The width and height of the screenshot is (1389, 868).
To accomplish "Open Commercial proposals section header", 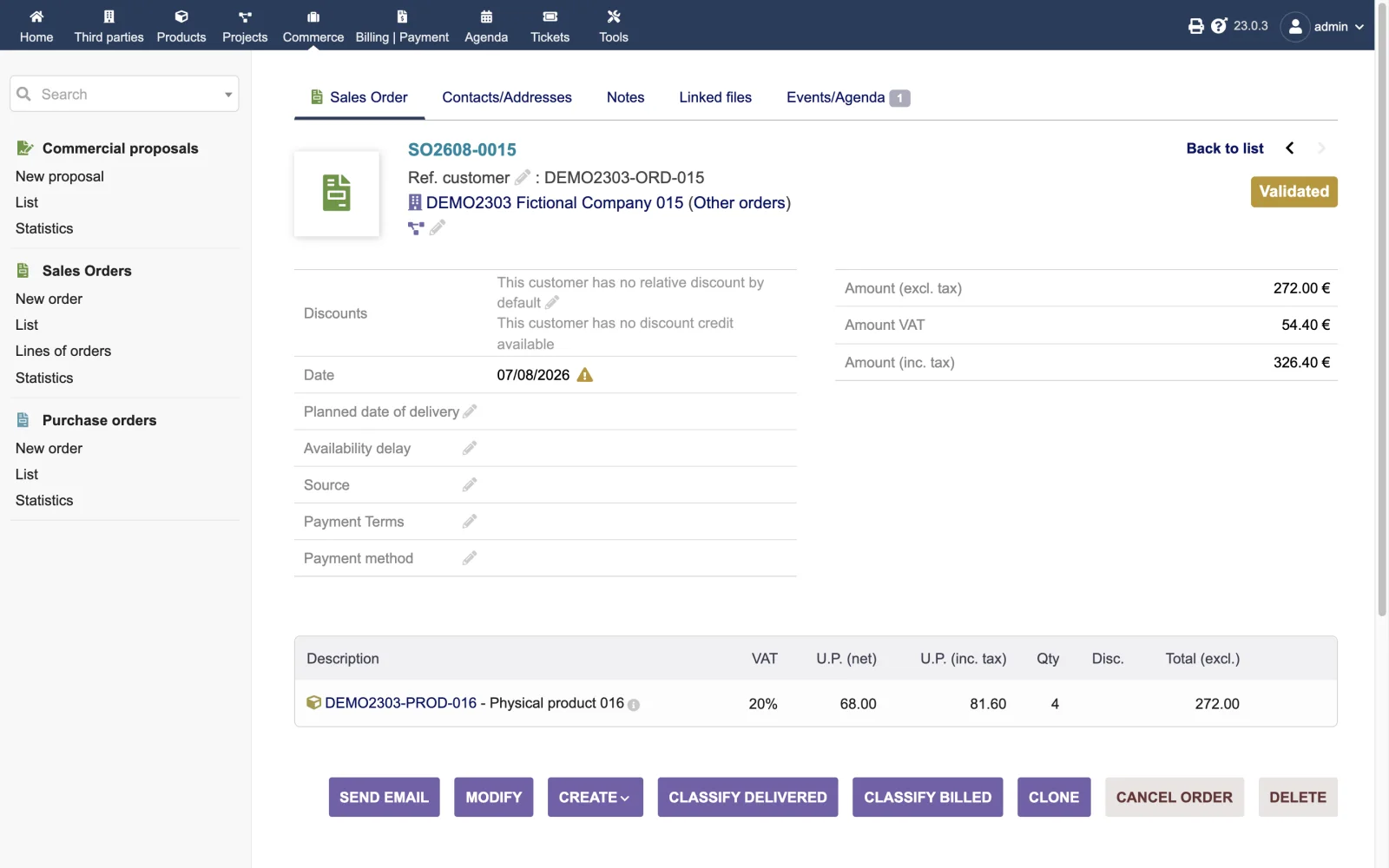I will [x=120, y=148].
